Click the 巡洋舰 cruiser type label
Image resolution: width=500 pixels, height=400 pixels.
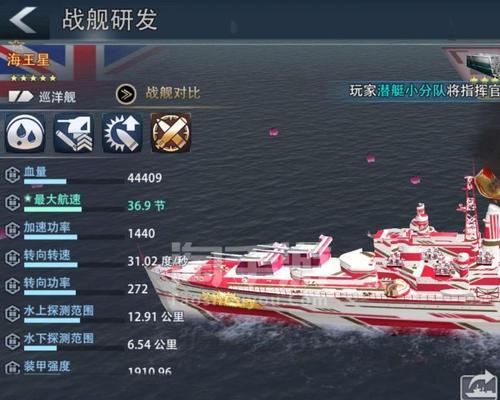click(57, 97)
